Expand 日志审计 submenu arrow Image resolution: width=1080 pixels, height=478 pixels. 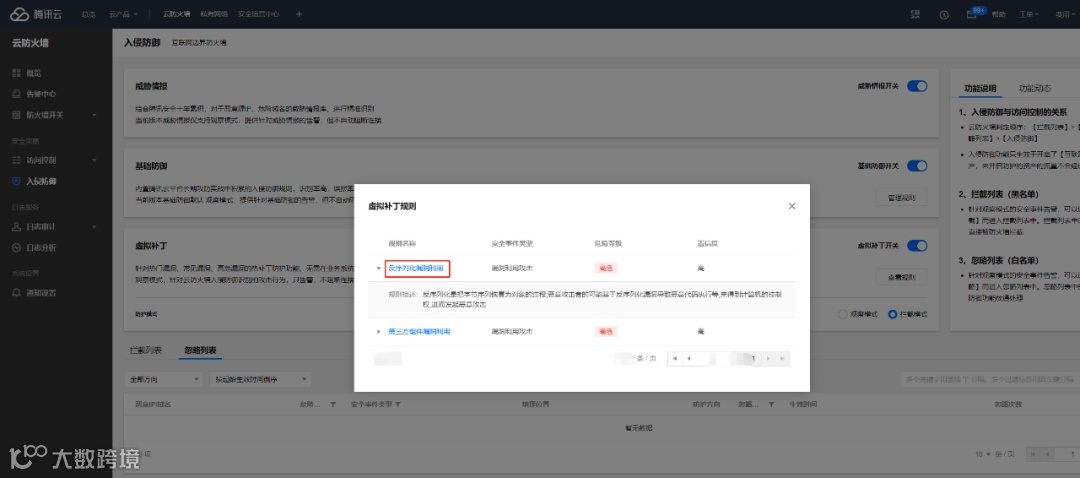click(94, 227)
